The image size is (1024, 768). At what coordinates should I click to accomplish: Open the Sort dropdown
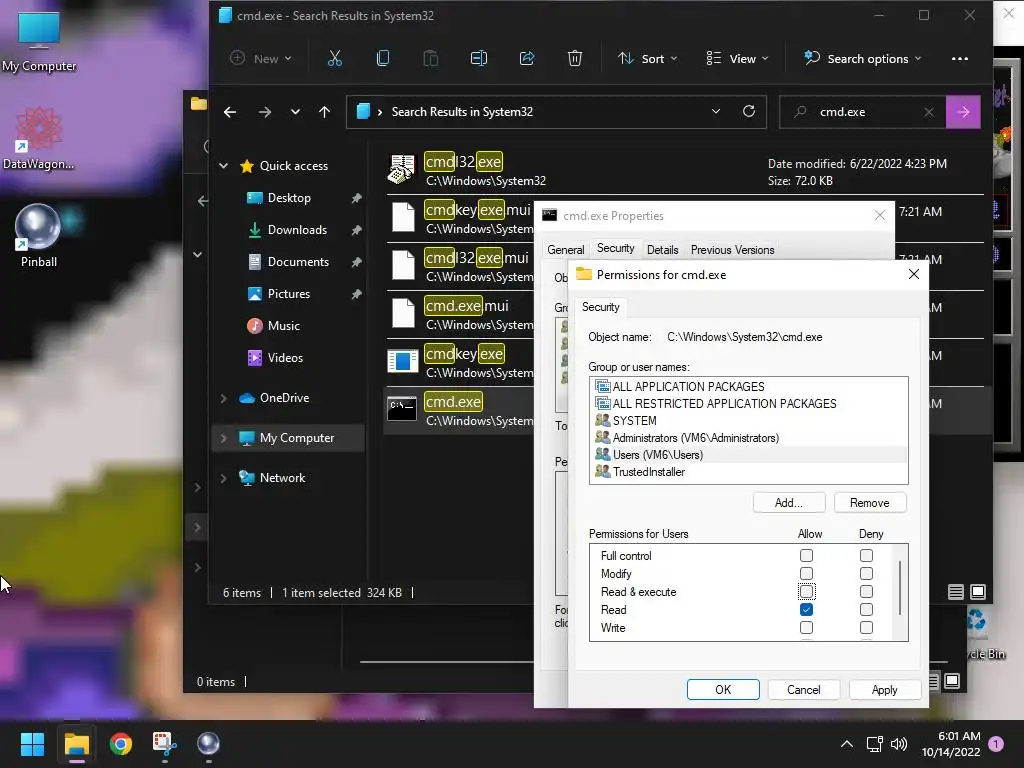tap(648, 59)
